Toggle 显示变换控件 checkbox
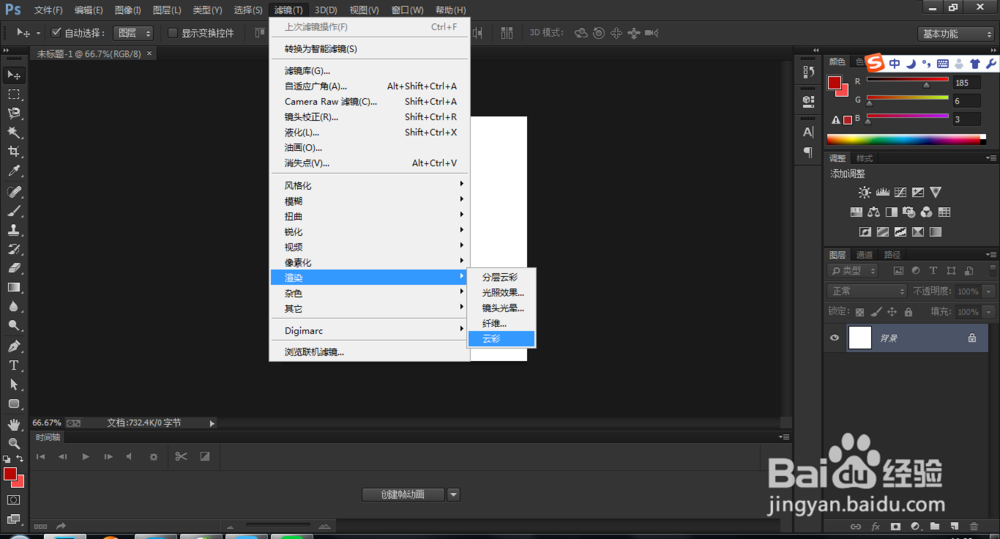 tap(172, 33)
